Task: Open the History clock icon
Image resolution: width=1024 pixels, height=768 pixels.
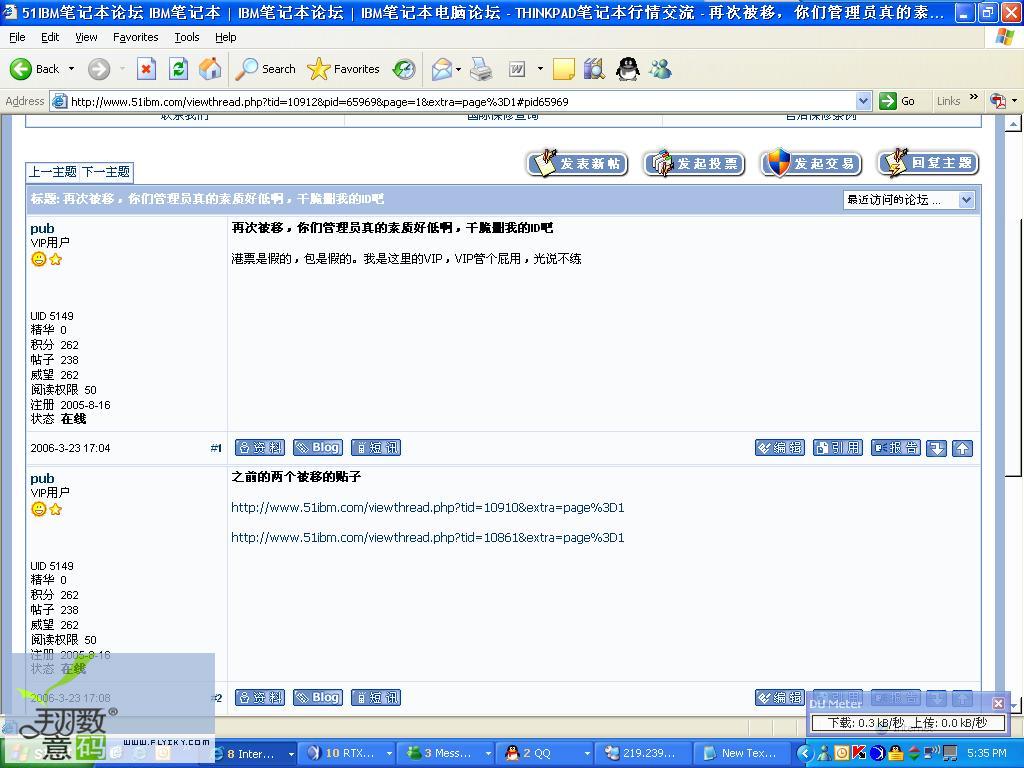Action: pyautogui.click(x=404, y=69)
